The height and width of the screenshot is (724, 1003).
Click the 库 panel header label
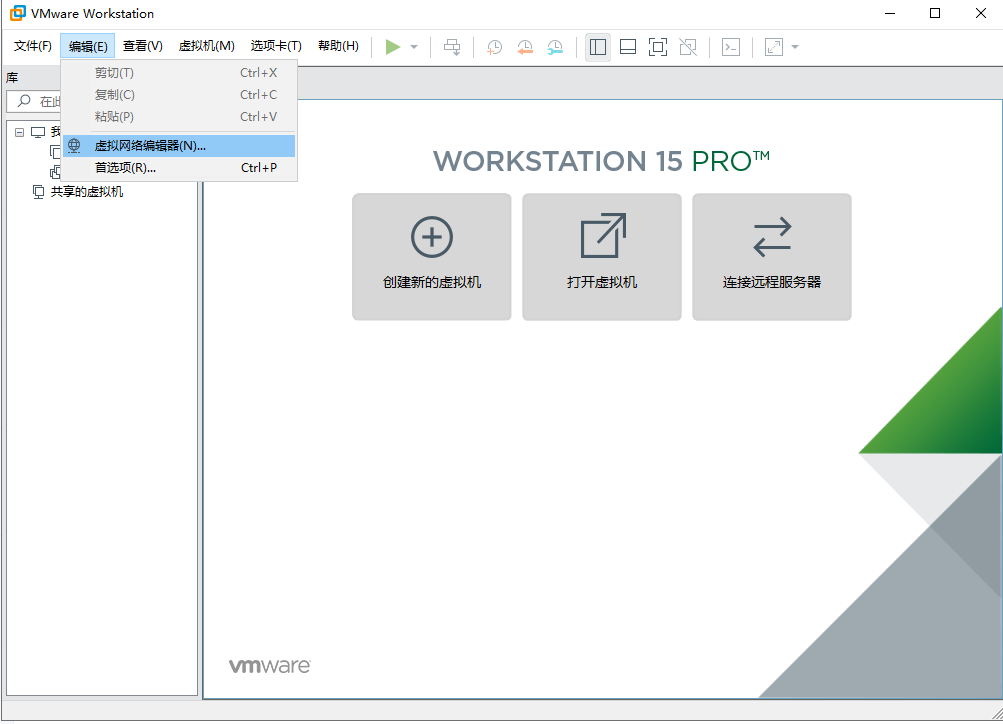12,78
